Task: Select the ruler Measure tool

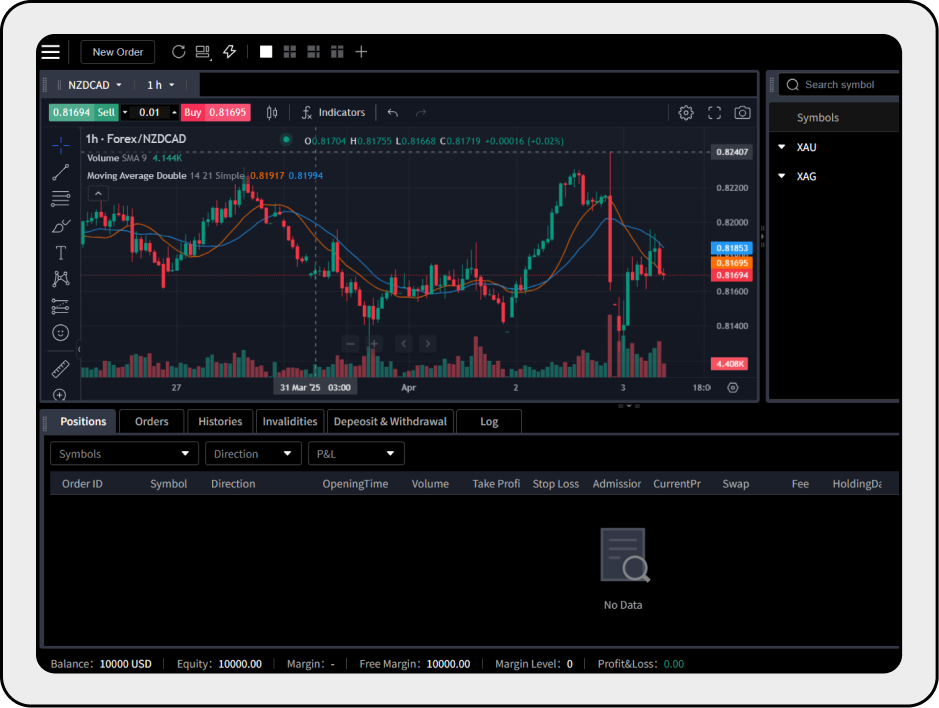Action: pos(61,368)
